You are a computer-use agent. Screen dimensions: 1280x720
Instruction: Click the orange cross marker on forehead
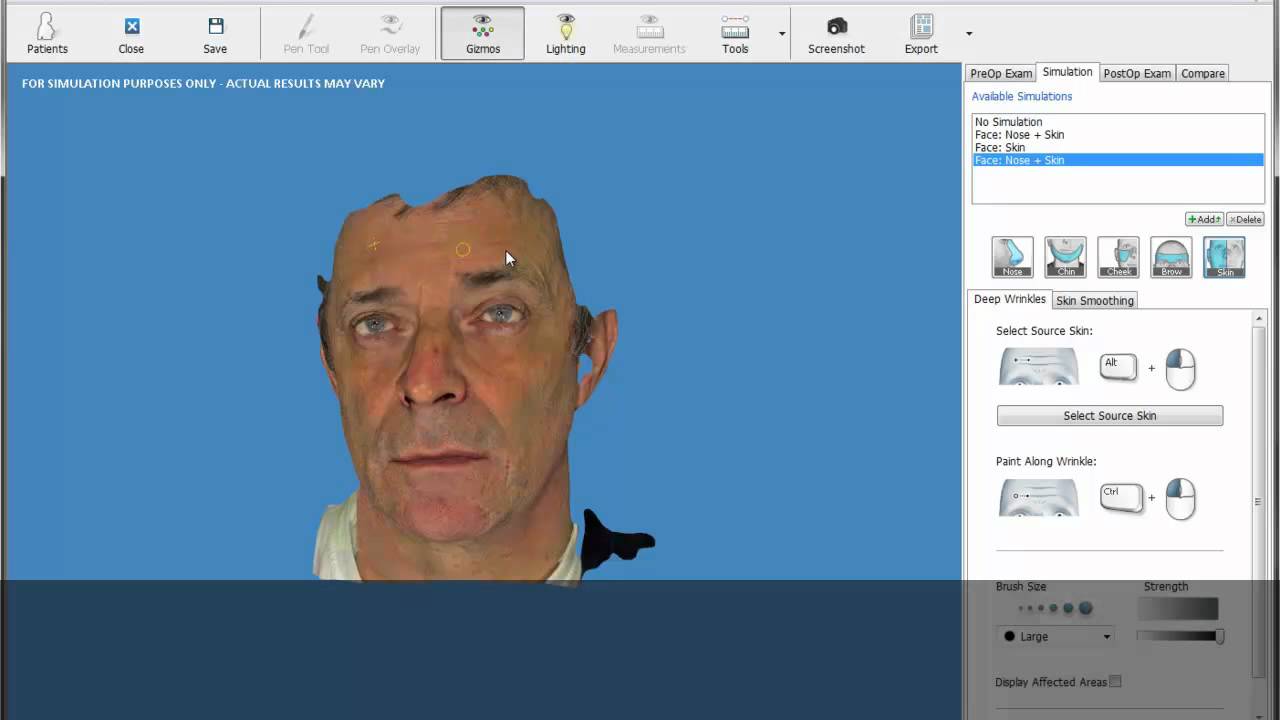coord(373,244)
